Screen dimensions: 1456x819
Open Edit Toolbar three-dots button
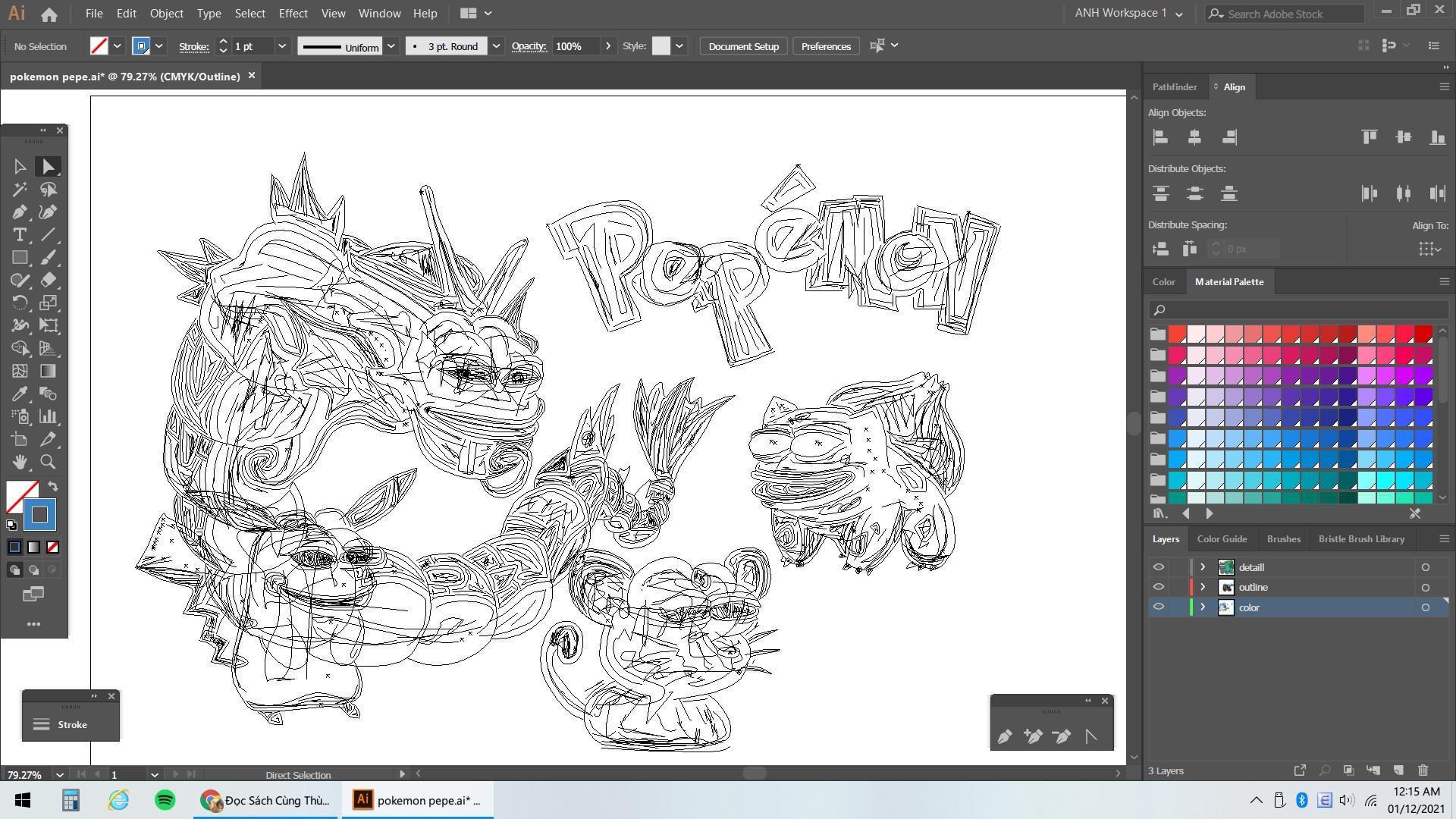tap(33, 624)
